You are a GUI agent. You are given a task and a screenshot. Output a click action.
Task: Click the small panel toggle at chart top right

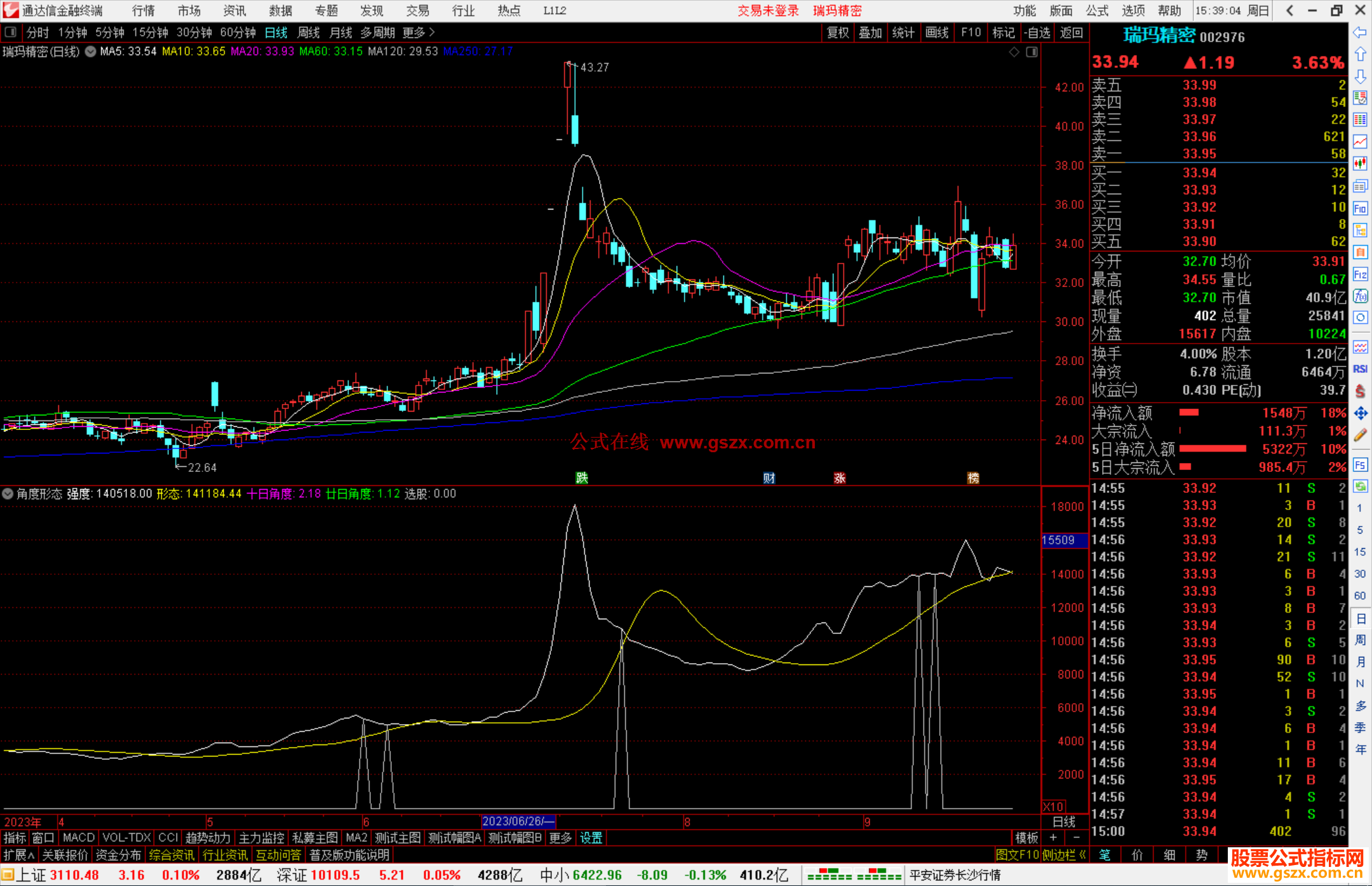tap(1032, 51)
